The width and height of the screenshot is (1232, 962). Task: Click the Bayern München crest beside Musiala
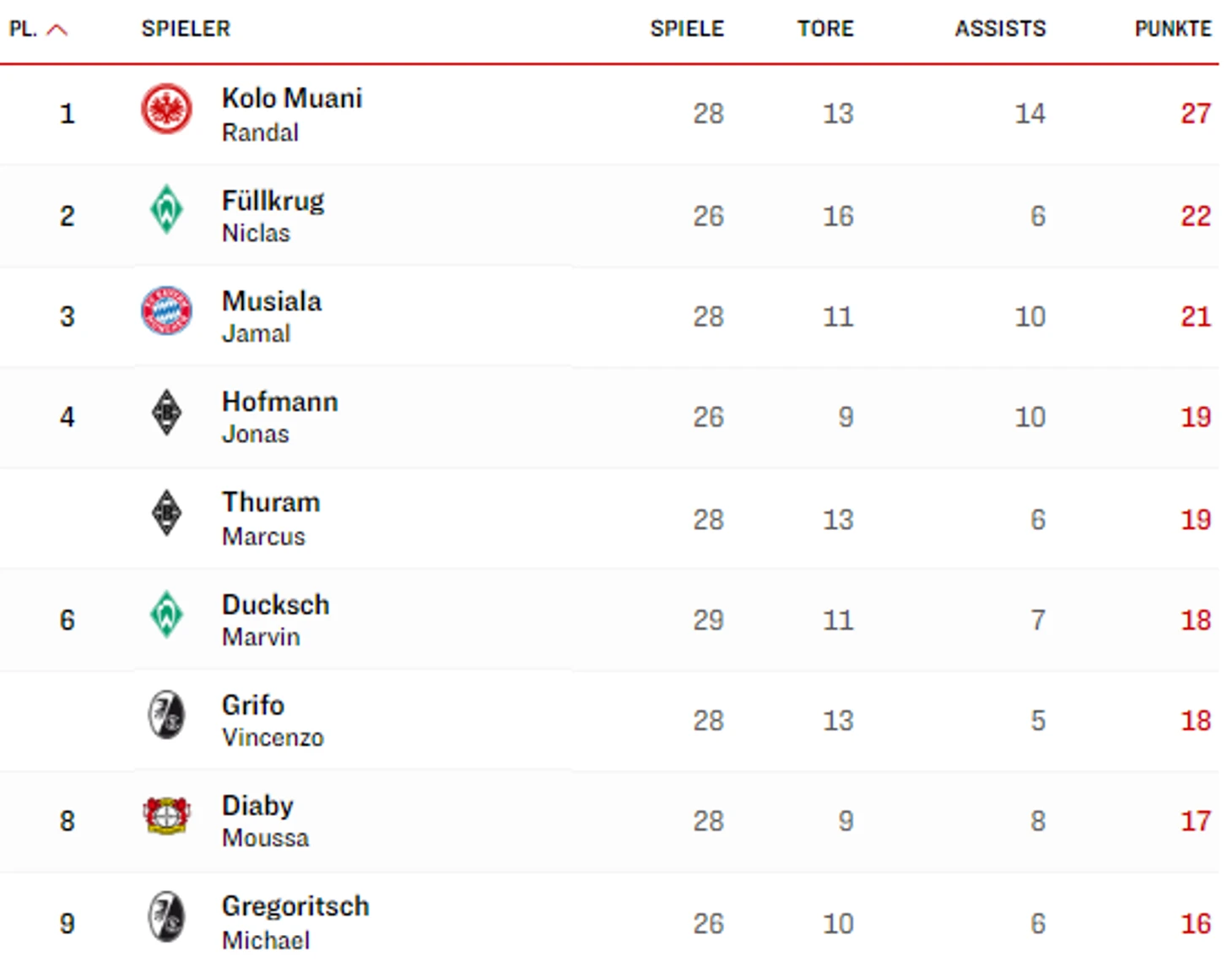point(166,311)
